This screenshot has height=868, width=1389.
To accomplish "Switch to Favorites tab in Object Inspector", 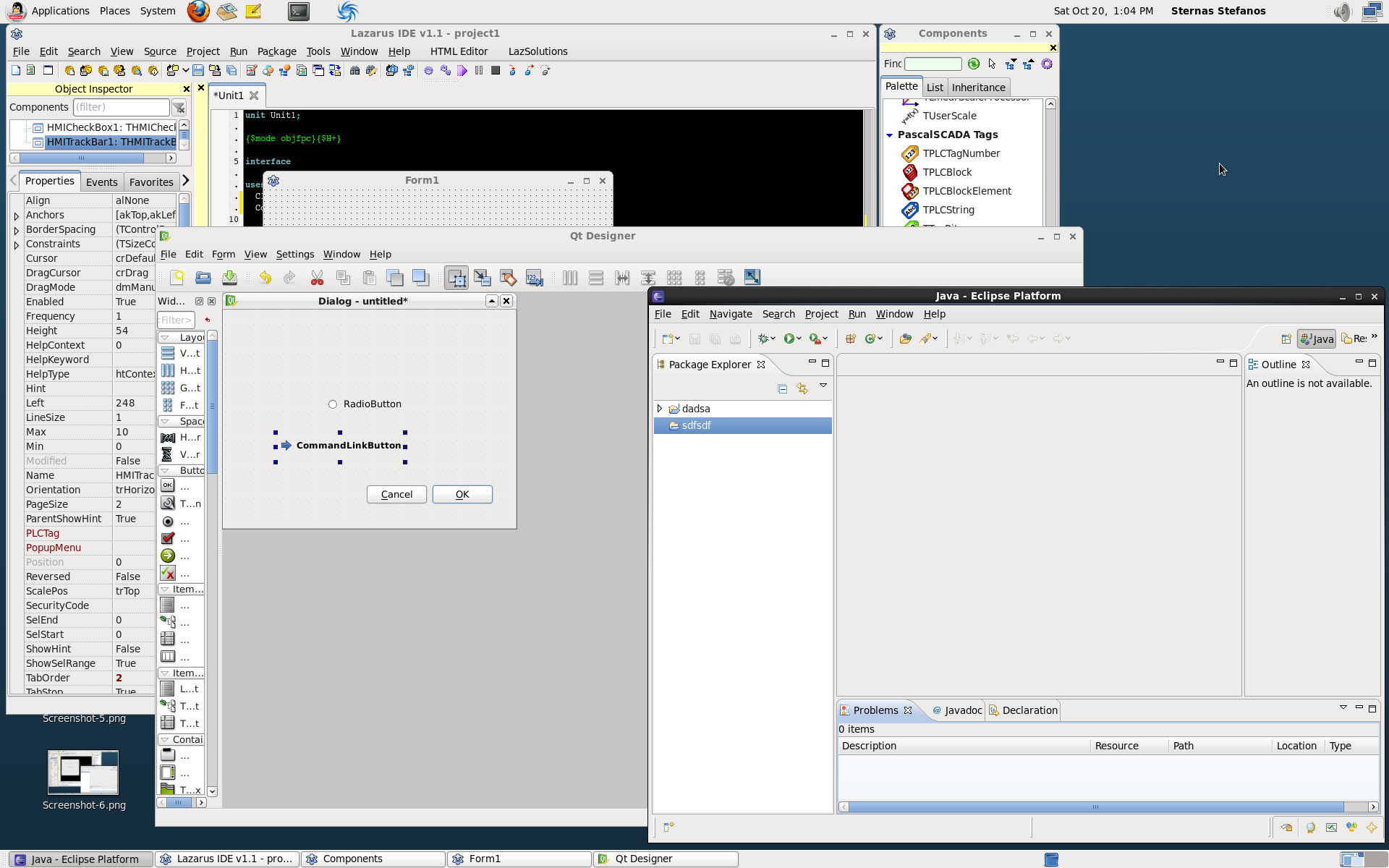I will click(x=151, y=182).
